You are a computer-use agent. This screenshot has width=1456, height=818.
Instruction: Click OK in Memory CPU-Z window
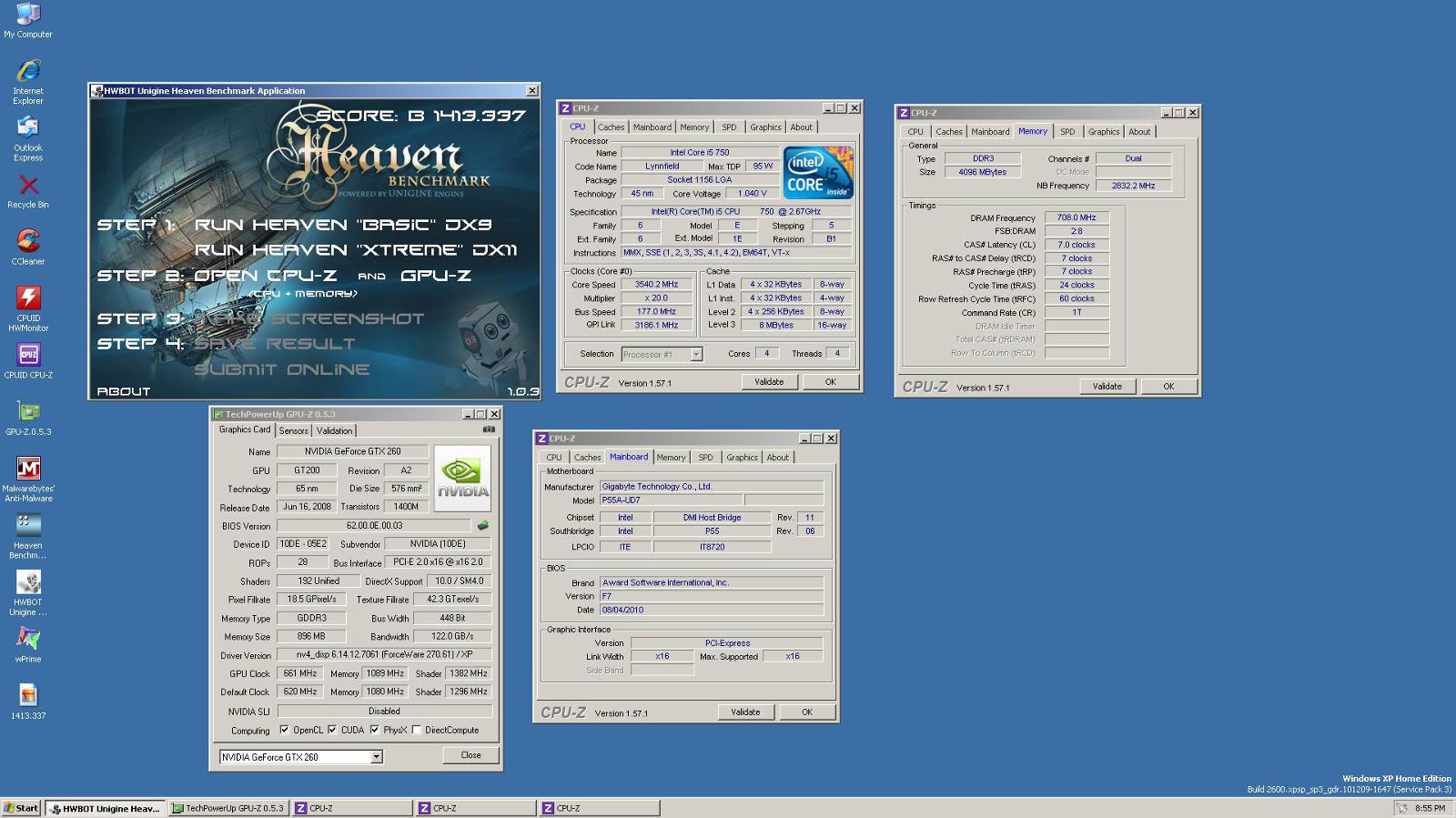coord(1168,387)
